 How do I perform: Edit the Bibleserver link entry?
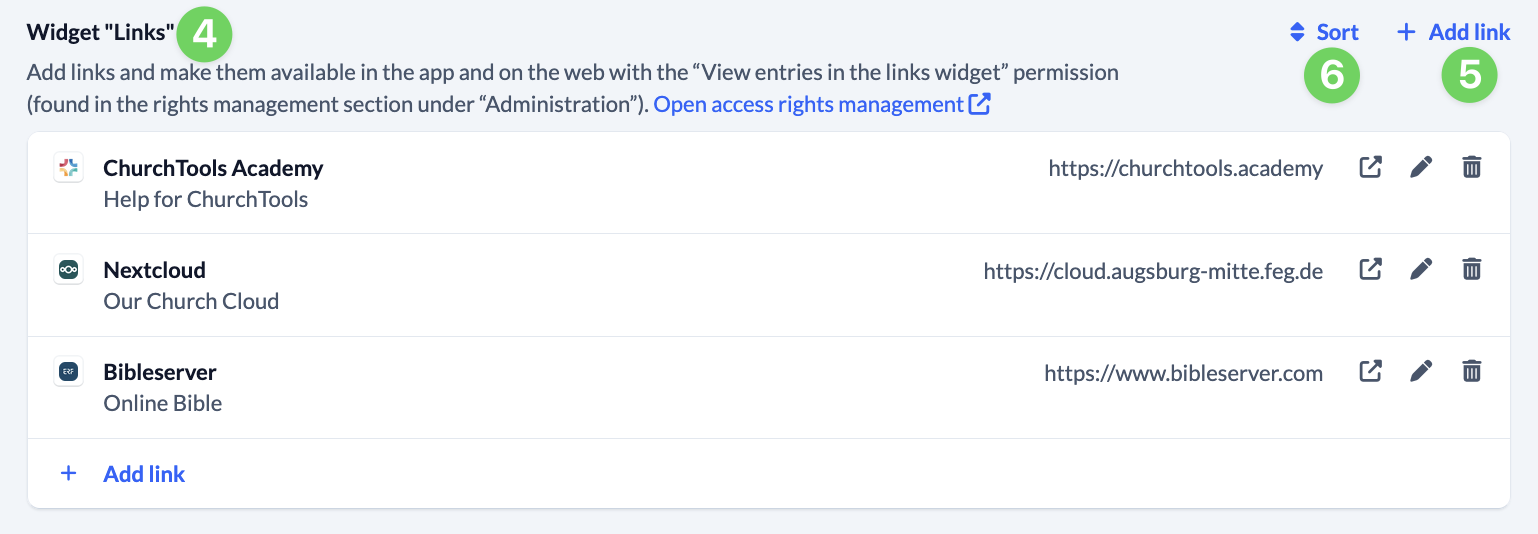point(1421,371)
